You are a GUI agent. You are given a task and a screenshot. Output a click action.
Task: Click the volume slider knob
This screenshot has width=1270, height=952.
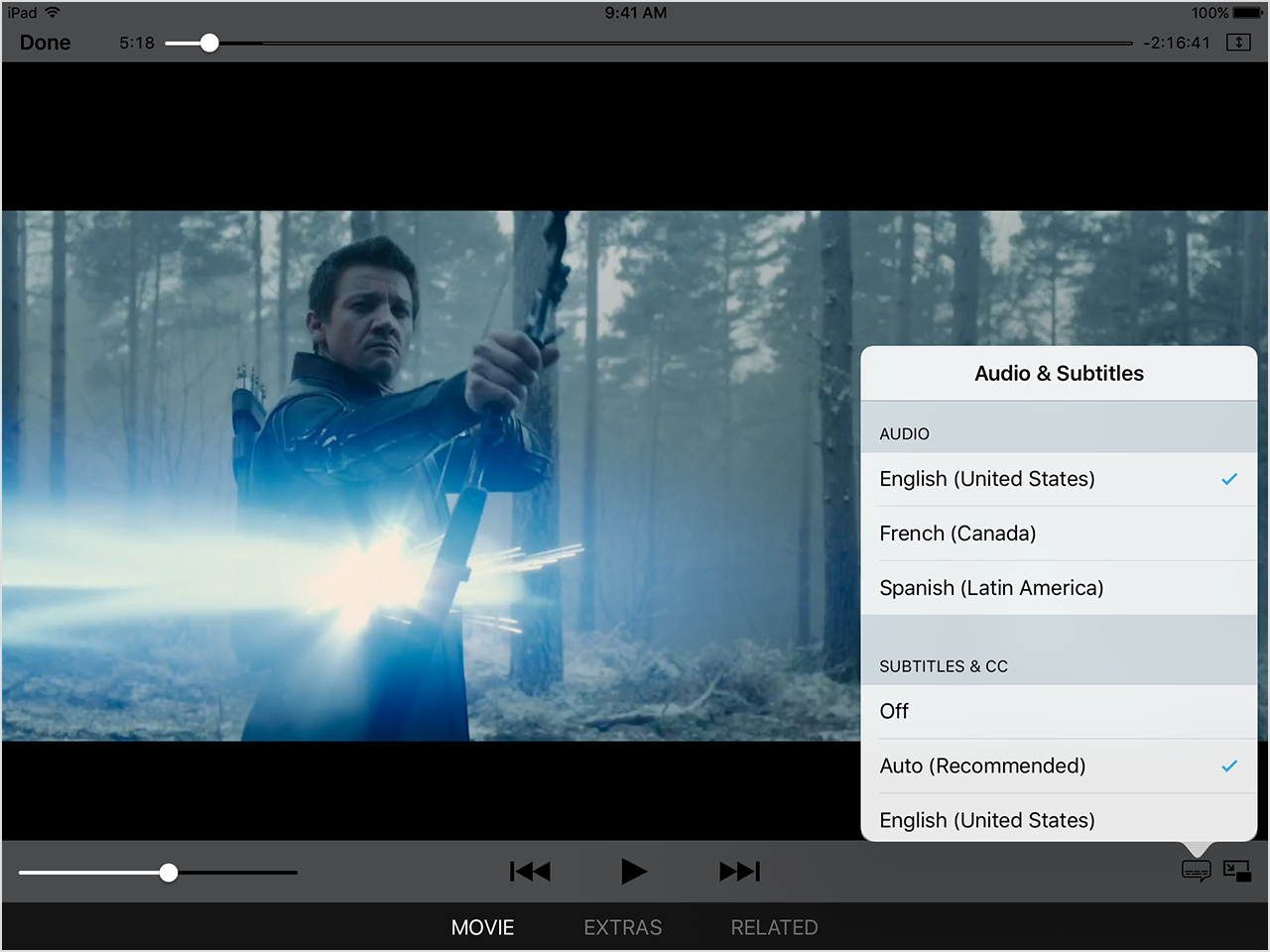coord(169,873)
